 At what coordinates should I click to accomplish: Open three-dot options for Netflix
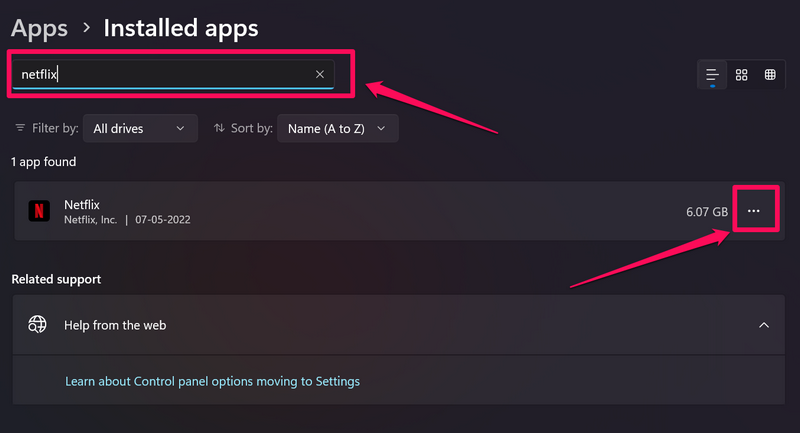pos(754,211)
